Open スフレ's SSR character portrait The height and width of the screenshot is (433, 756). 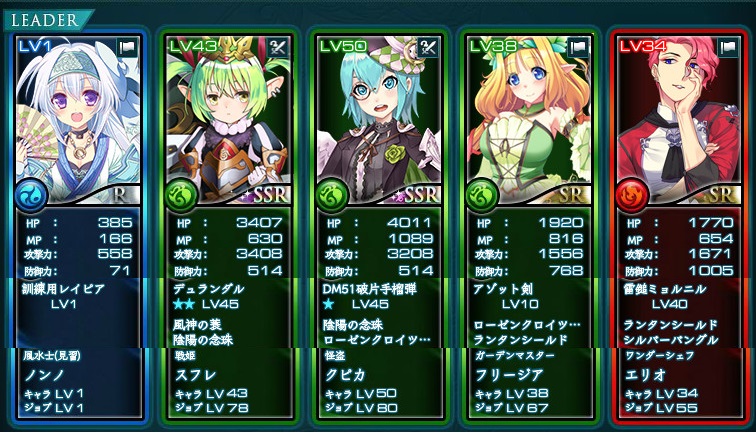[230, 120]
